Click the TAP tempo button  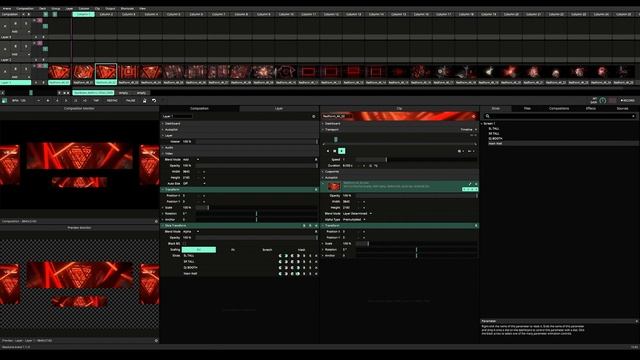[96, 100]
